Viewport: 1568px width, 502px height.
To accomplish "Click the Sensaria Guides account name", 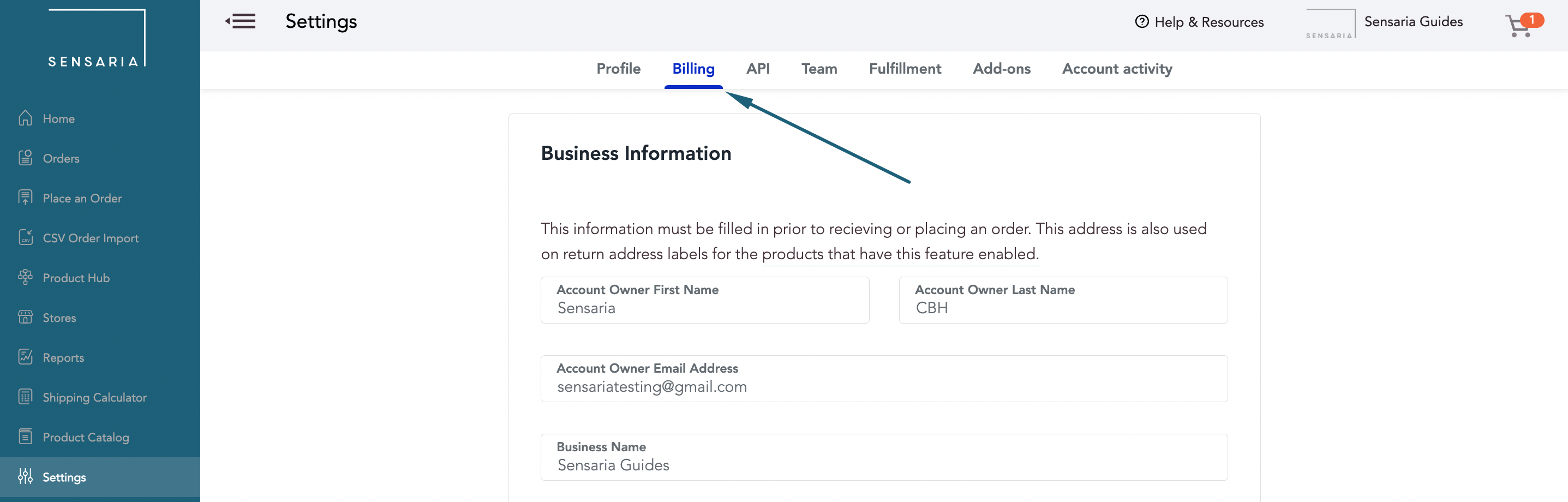I will tap(1414, 21).
